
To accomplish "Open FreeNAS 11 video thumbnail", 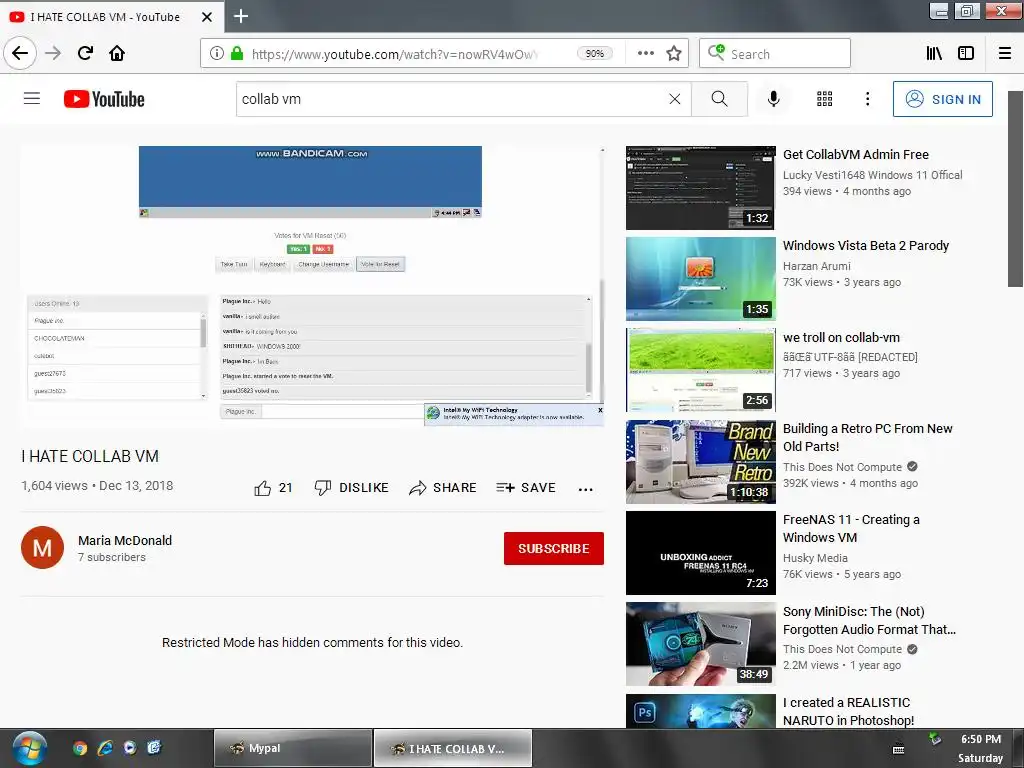I will click(x=701, y=553).
